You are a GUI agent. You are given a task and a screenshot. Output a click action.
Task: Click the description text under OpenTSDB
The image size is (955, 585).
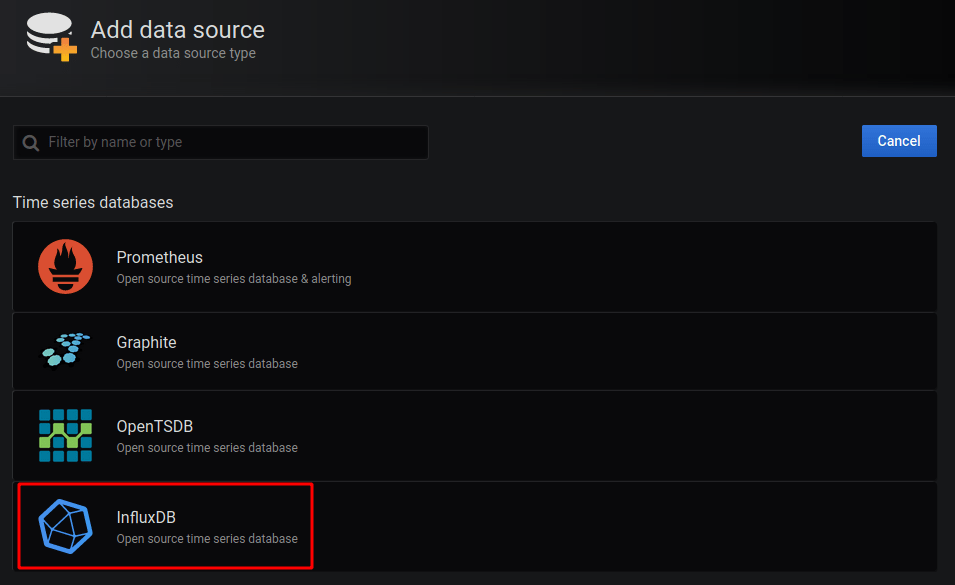[x=207, y=448]
